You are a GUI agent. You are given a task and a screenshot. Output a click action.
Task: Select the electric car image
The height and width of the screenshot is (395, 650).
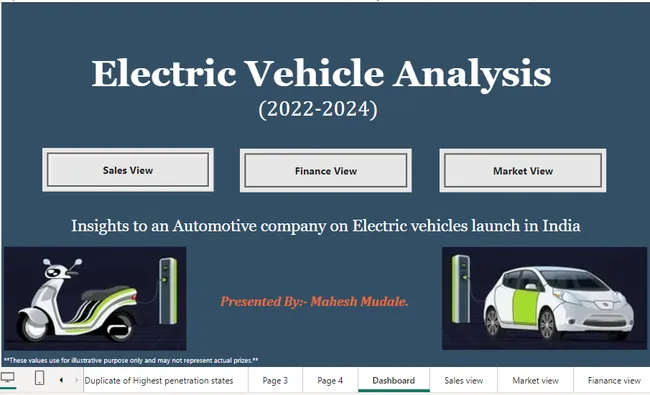(x=544, y=298)
